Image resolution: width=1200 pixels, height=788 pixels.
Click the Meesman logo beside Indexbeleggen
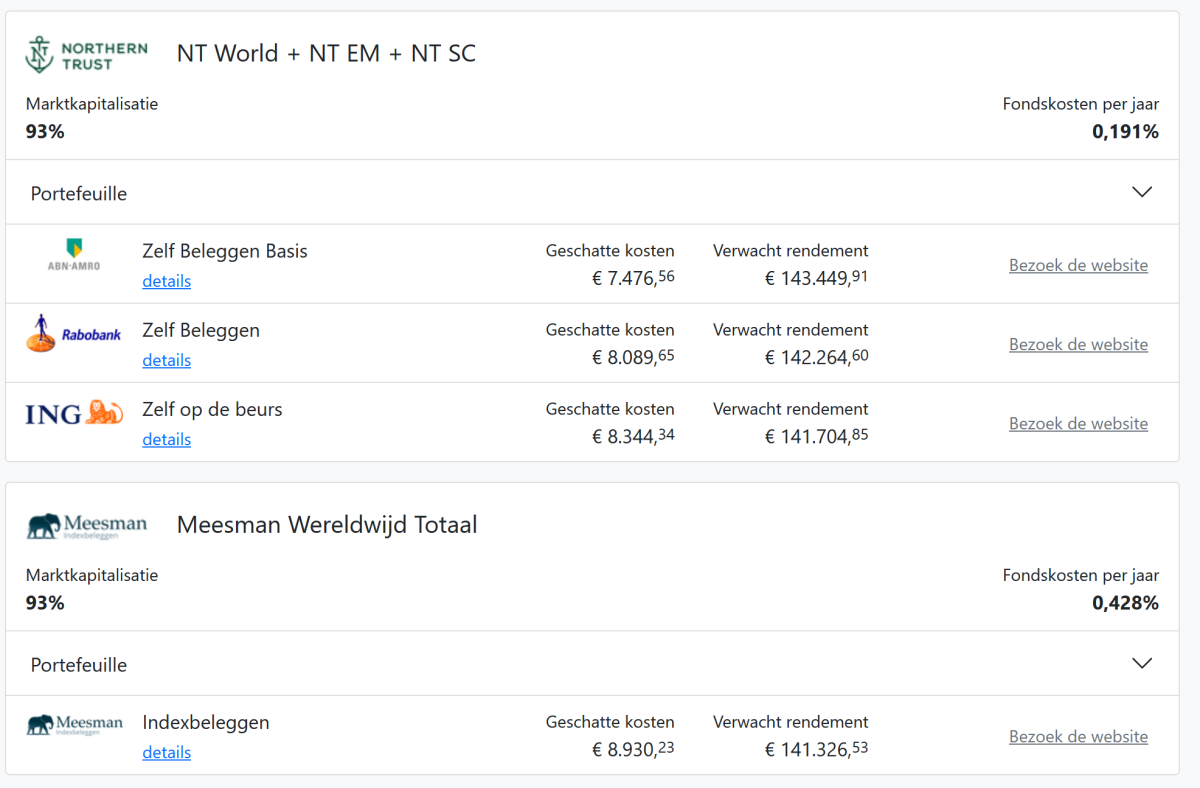[x=75, y=725]
